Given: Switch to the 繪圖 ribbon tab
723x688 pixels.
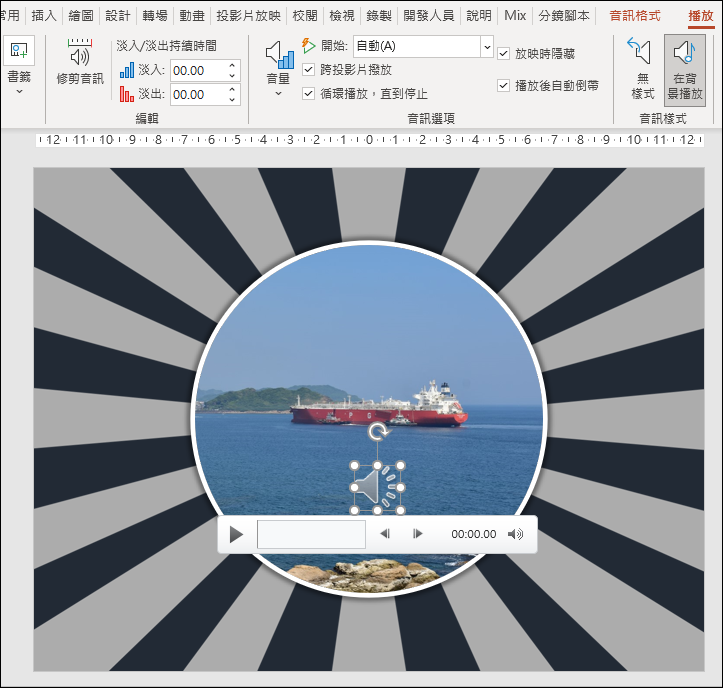Looking at the screenshot, I should (81, 16).
